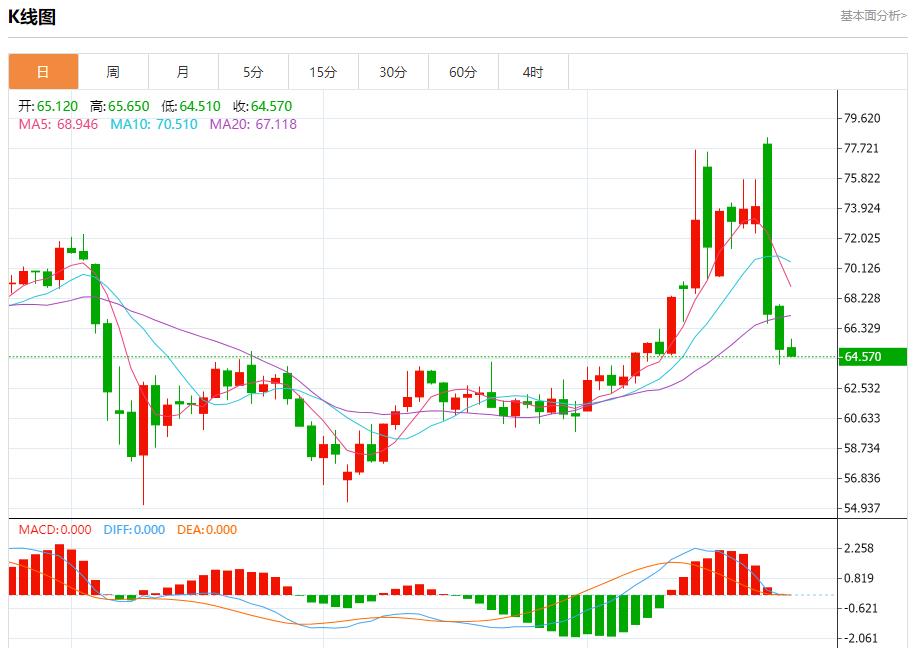The width and height of the screenshot is (914, 648).
Task: Click the 2.258 MACD axis label
Action: pyautogui.click(x=859, y=548)
